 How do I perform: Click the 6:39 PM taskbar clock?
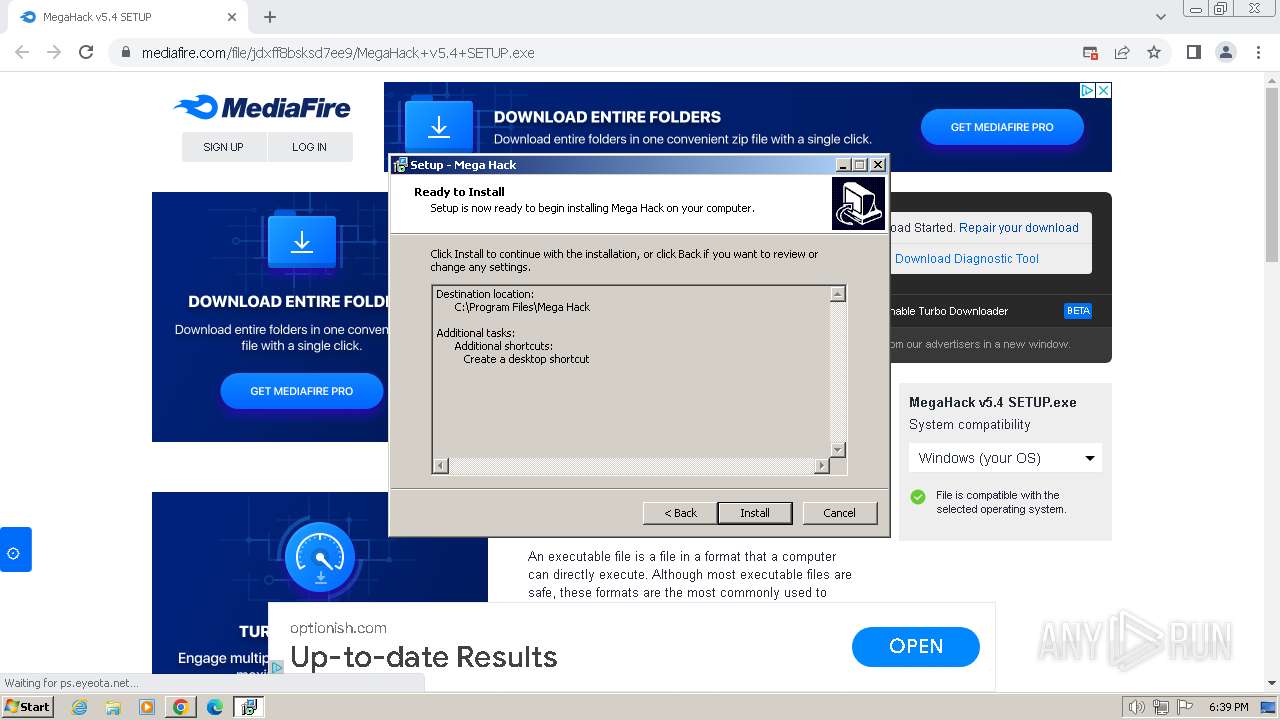pyautogui.click(x=1228, y=707)
